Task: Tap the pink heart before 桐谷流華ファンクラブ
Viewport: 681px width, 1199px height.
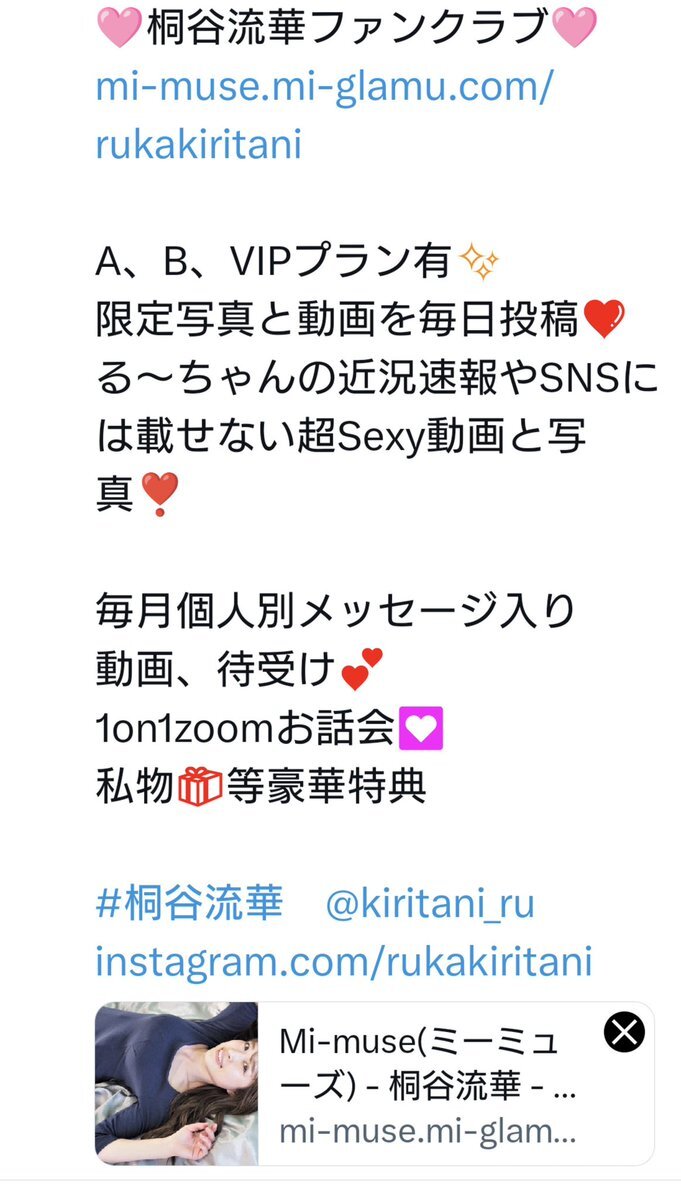Action: [x=119, y=28]
